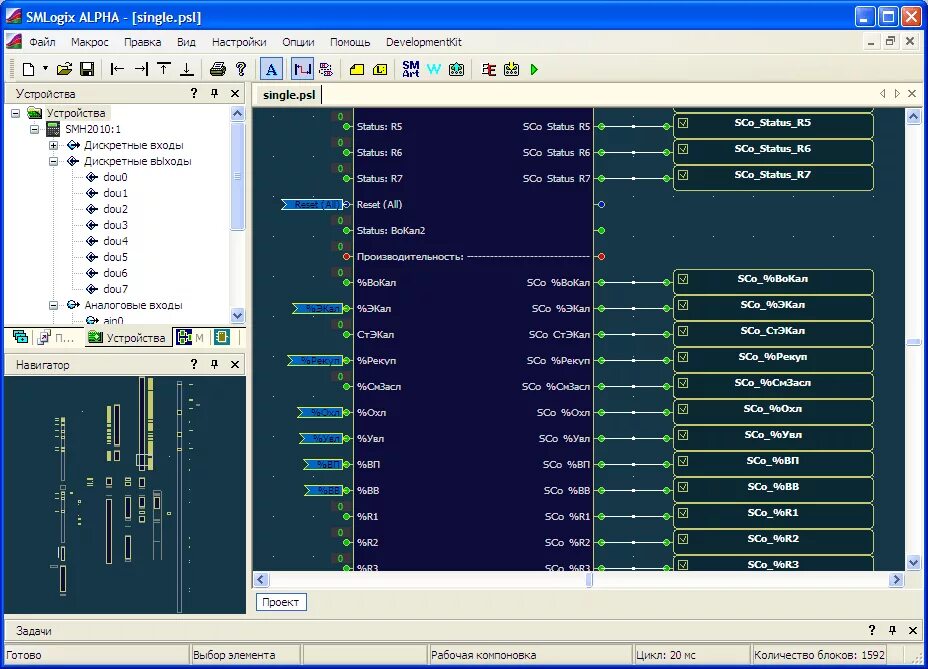Collapse the SMH2010:1 tree node
Image resolution: width=928 pixels, height=669 pixels.
[x=34, y=129]
